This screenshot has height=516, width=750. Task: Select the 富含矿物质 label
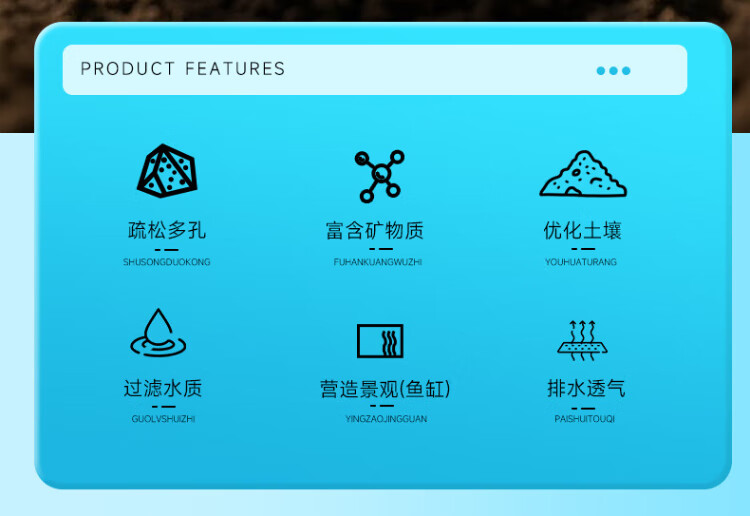coord(375,231)
